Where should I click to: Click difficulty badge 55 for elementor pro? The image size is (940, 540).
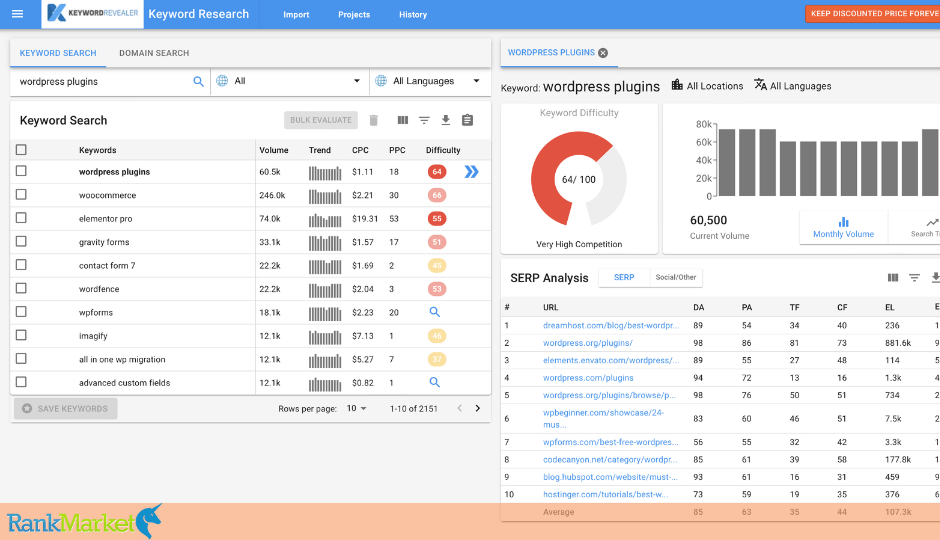[x=437, y=219]
